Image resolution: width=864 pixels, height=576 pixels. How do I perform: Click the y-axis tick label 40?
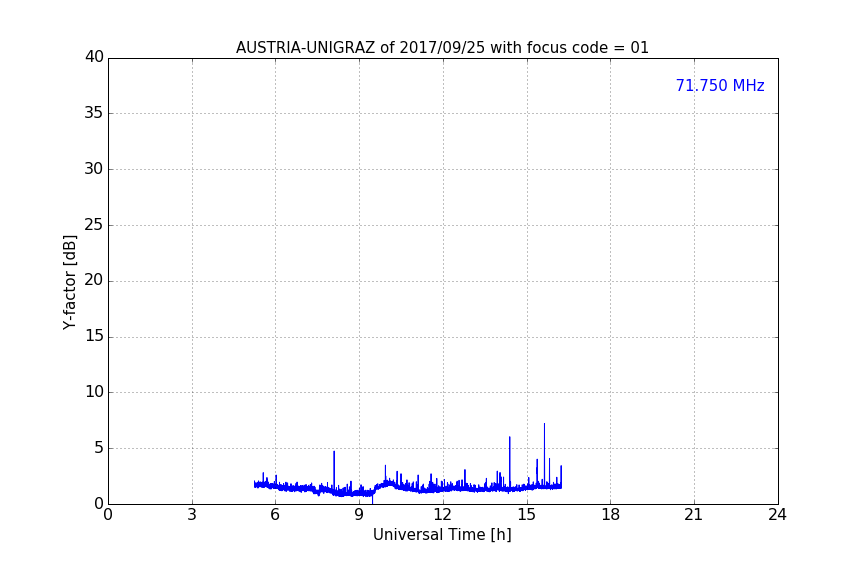[94, 57]
